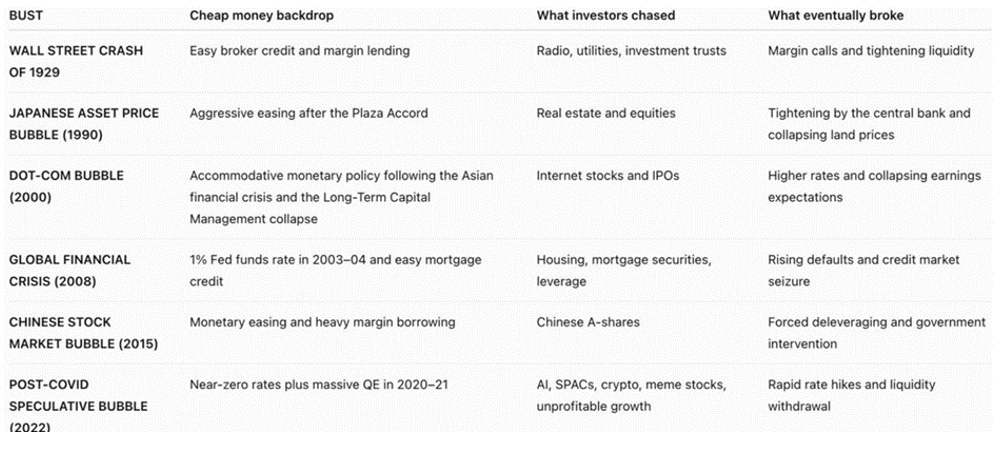The image size is (1000, 454).
Task: Click the What investors chased column header
Action: [605, 15]
